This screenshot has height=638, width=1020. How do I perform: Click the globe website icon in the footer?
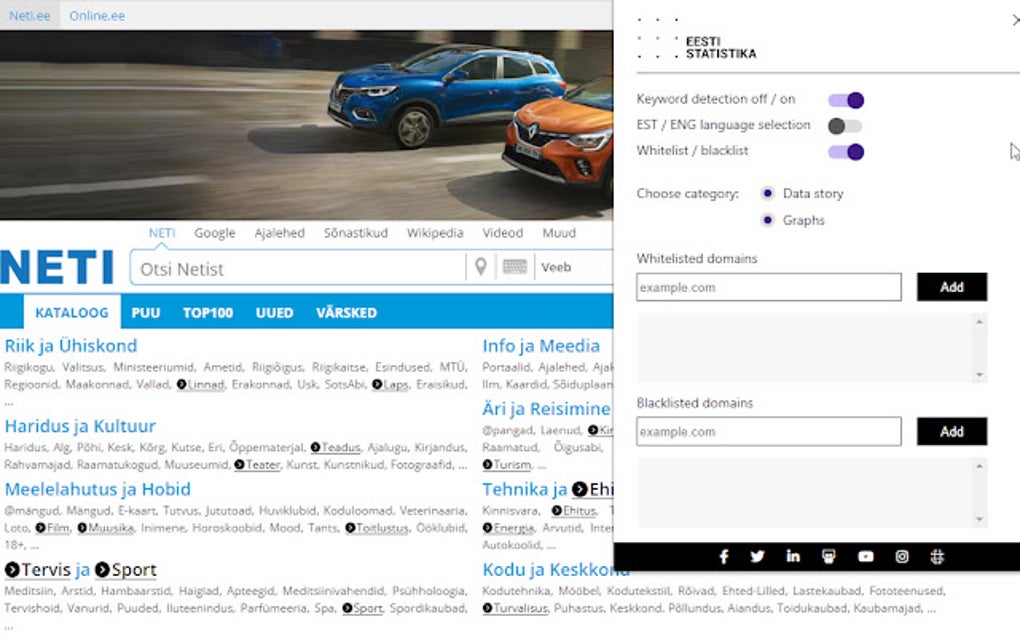tap(937, 557)
